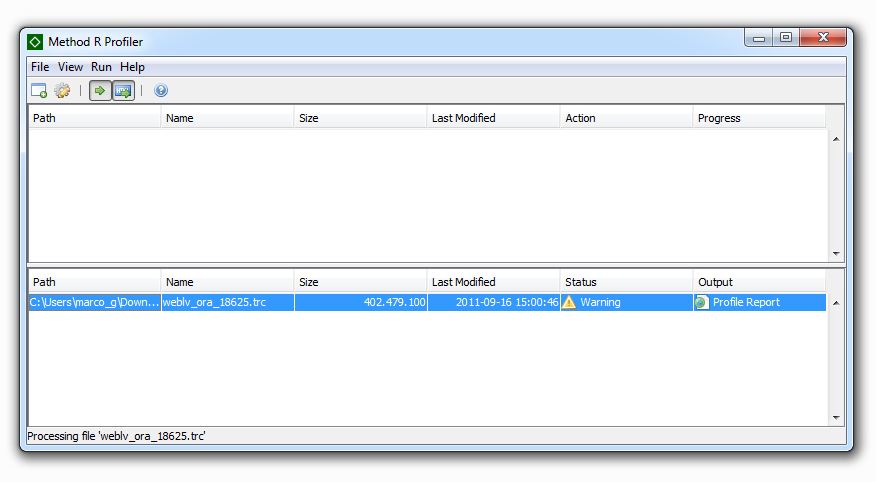Image resolution: width=876 pixels, height=482 pixels.
Task: Sort upper table by Last Modified header
Action: [493, 118]
